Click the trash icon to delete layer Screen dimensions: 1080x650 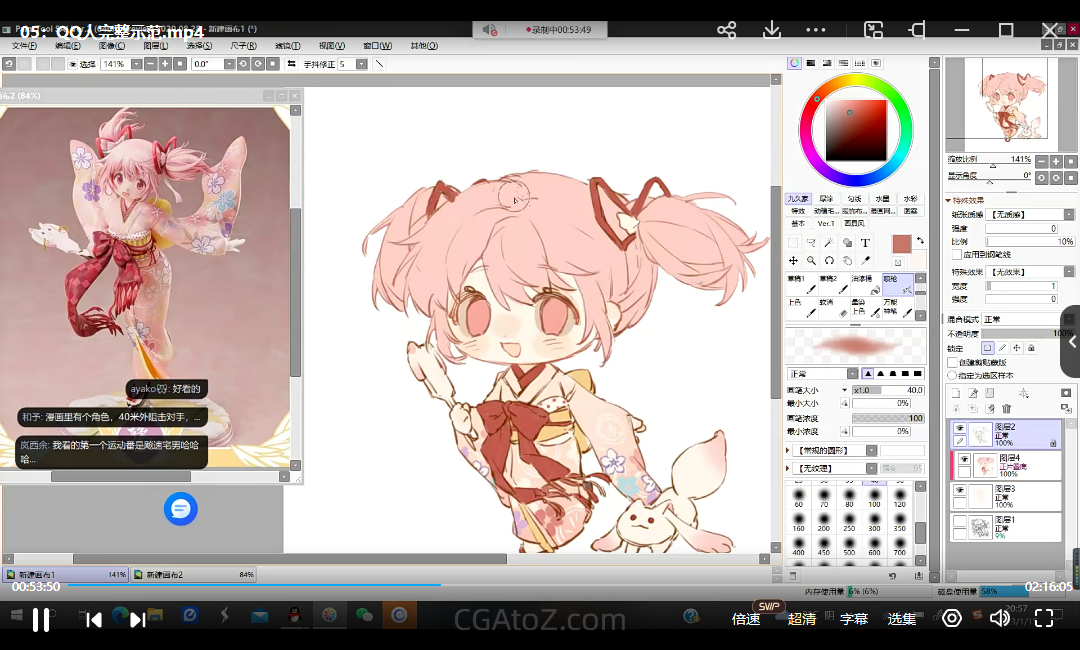pos(1007,408)
